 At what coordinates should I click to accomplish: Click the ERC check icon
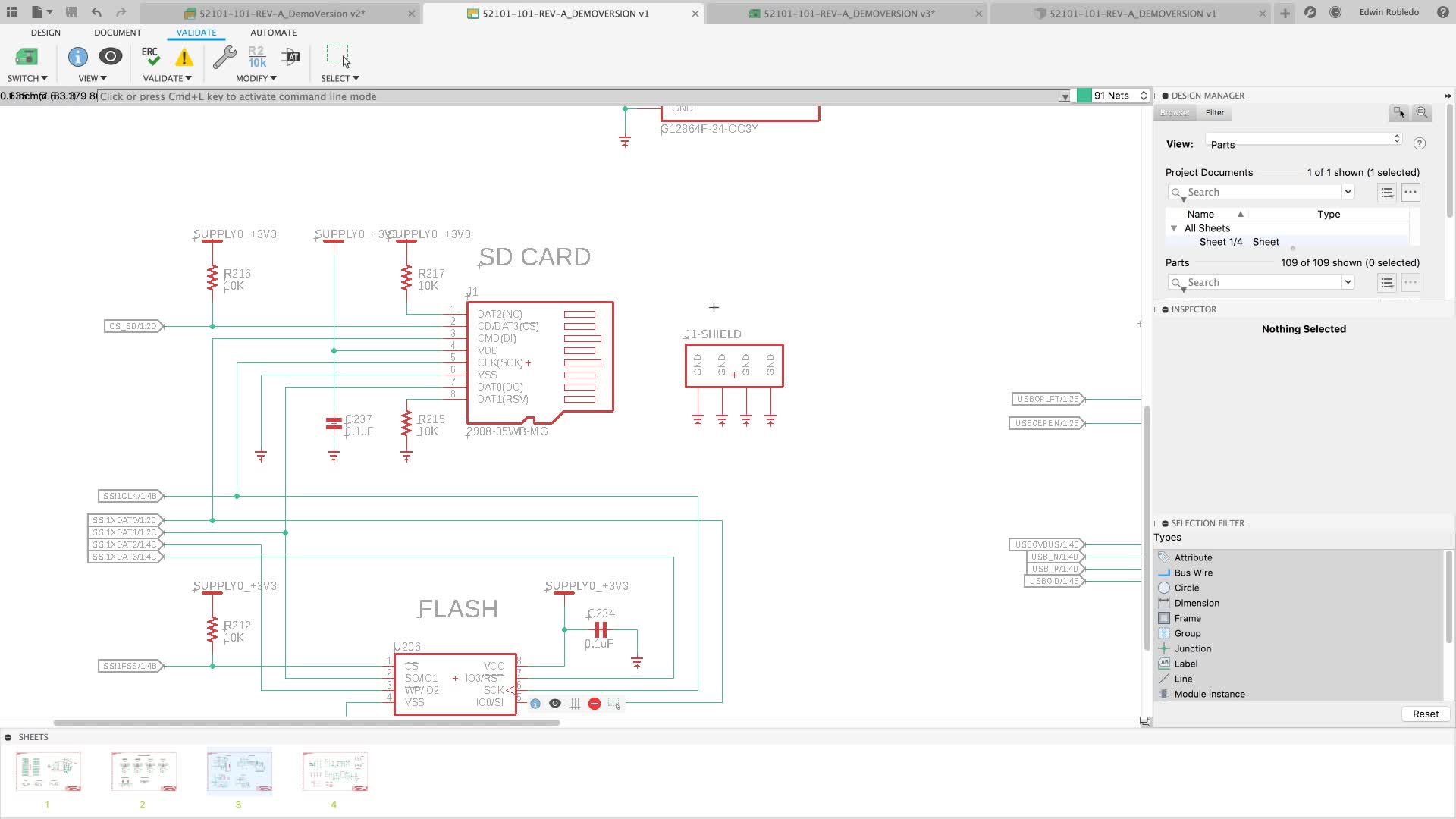(x=150, y=57)
